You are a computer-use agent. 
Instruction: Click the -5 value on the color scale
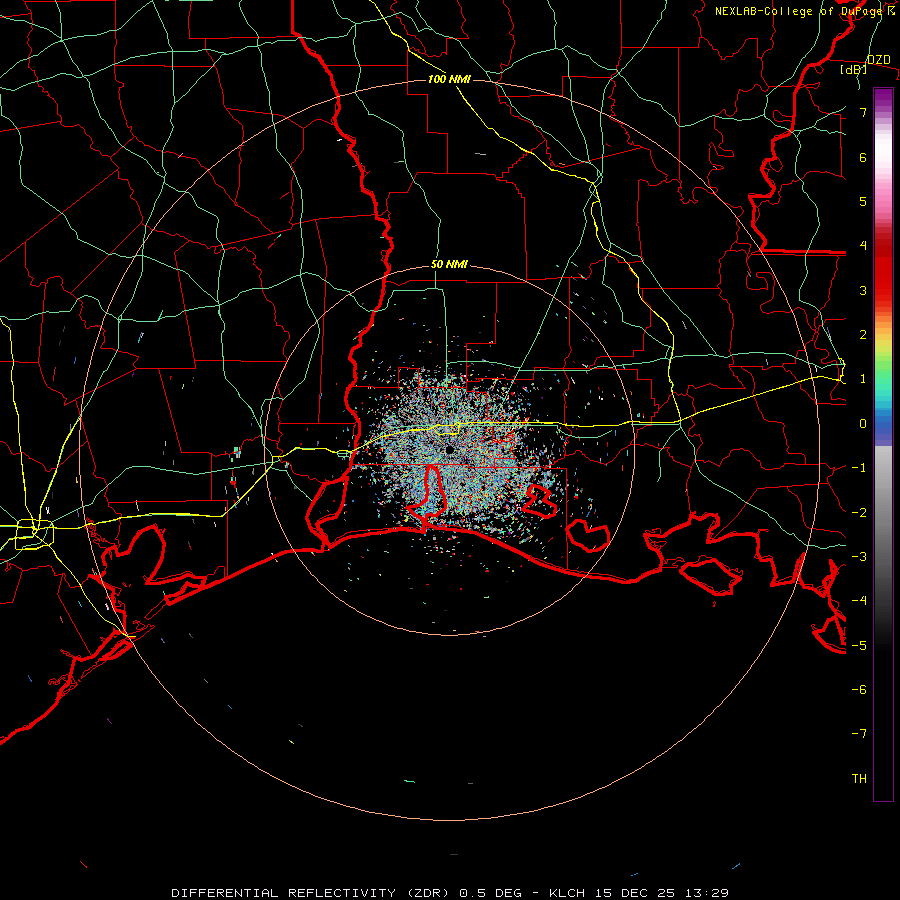[859, 646]
